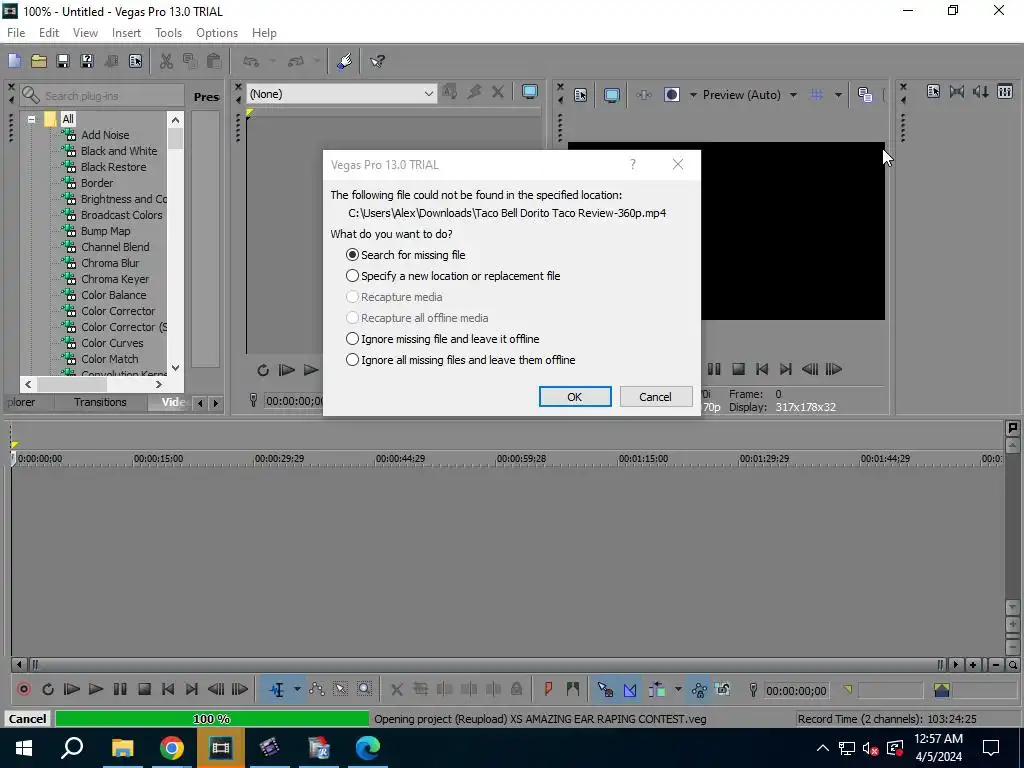Click the interactive tutorials hand icon

(x=345, y=61)
